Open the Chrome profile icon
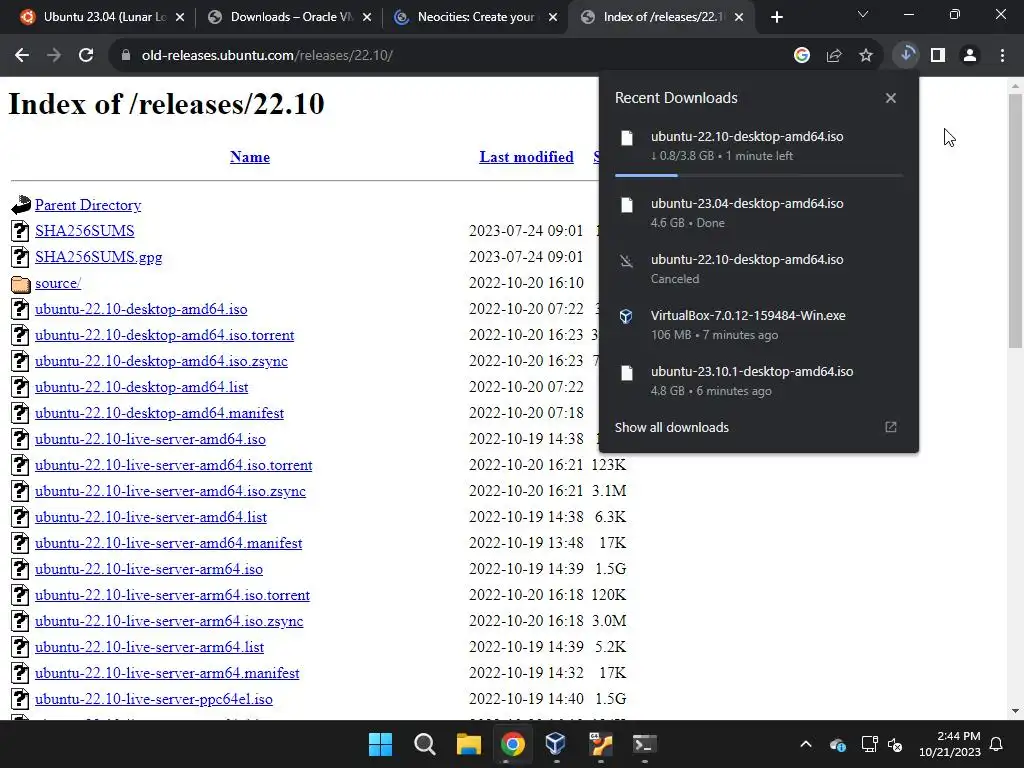Image resolution: width=1024 pixels, height=768 pixels. [x=970, y=56]
